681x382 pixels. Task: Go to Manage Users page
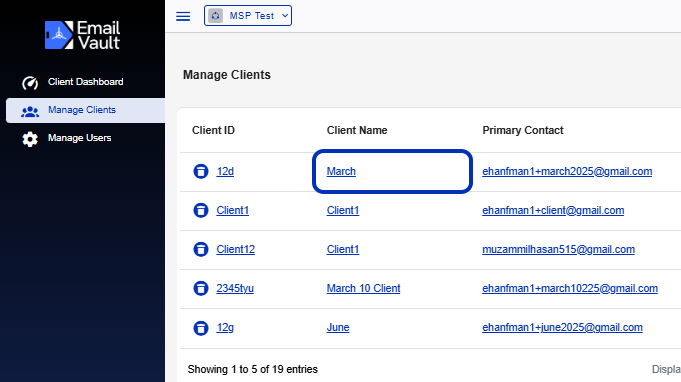pos(79,138)
